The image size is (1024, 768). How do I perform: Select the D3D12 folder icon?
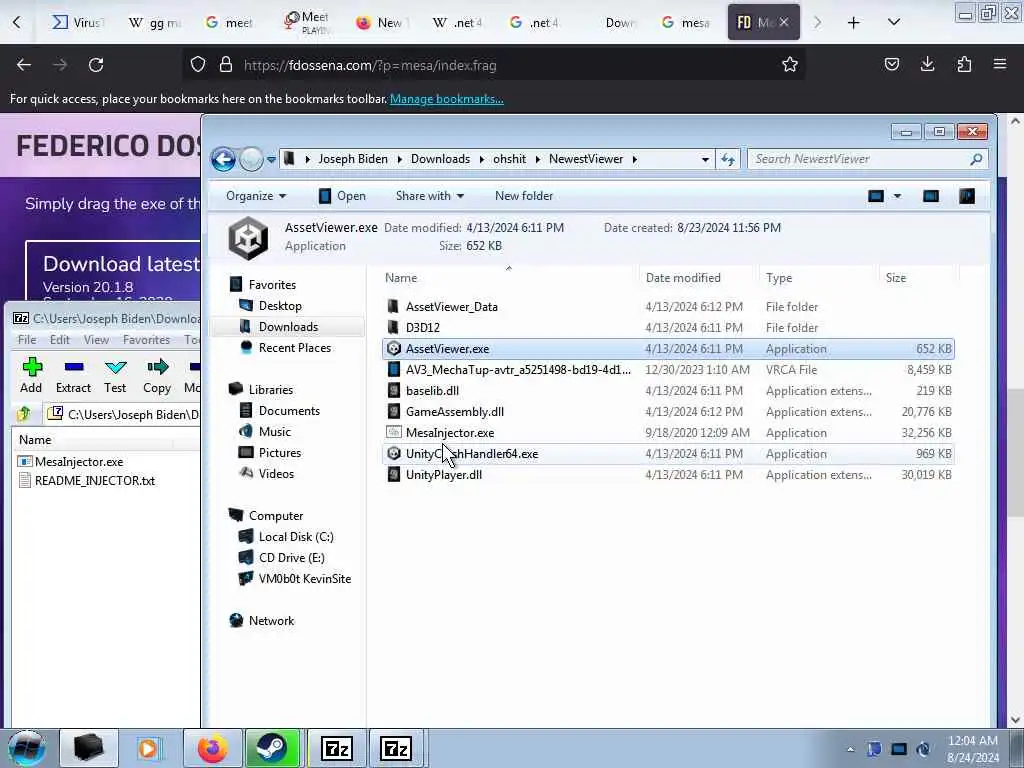click(393, 327)
